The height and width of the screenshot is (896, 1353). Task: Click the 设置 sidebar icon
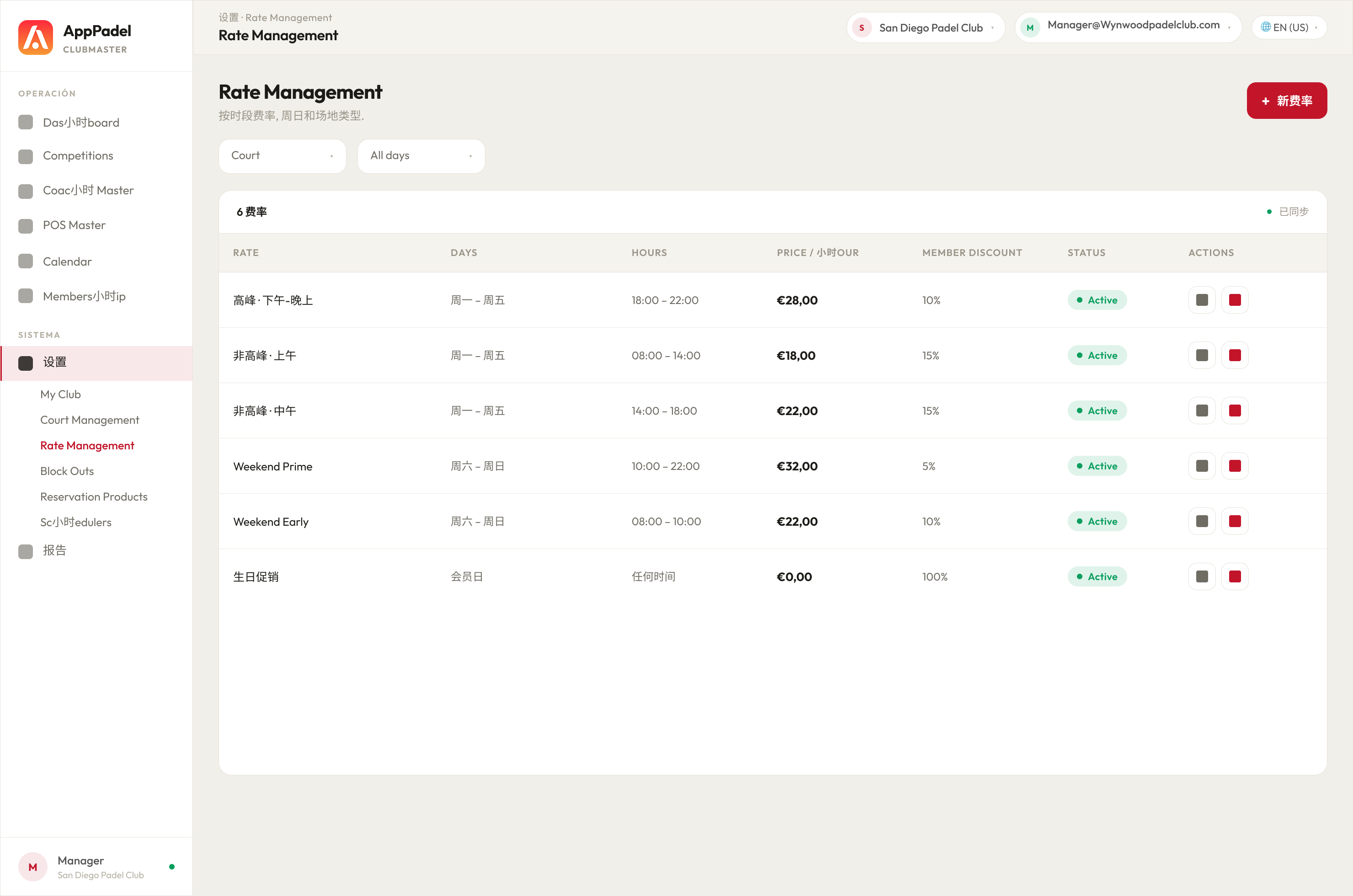click(x=26, y=363)
